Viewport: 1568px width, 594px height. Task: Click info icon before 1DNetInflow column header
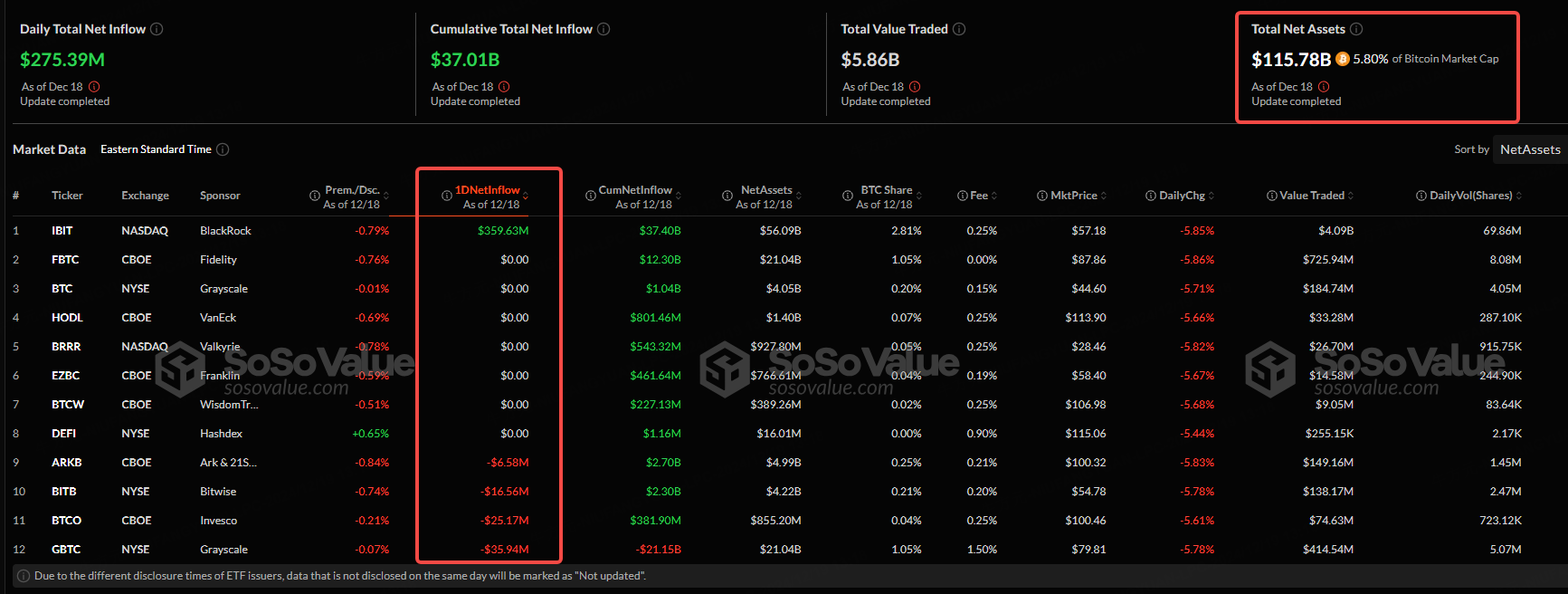(447, 196)
